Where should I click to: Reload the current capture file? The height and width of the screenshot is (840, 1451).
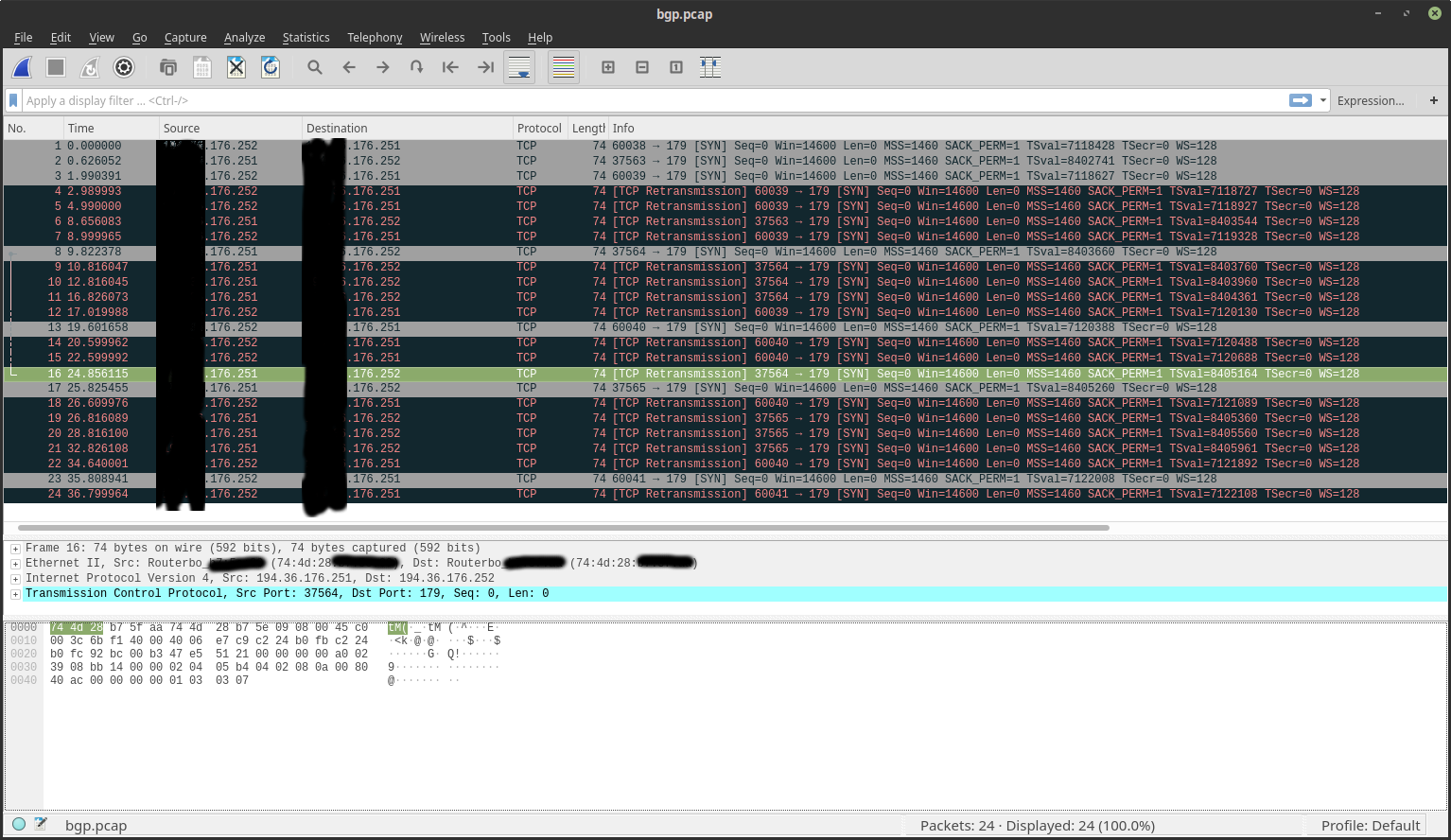point(271,67)
